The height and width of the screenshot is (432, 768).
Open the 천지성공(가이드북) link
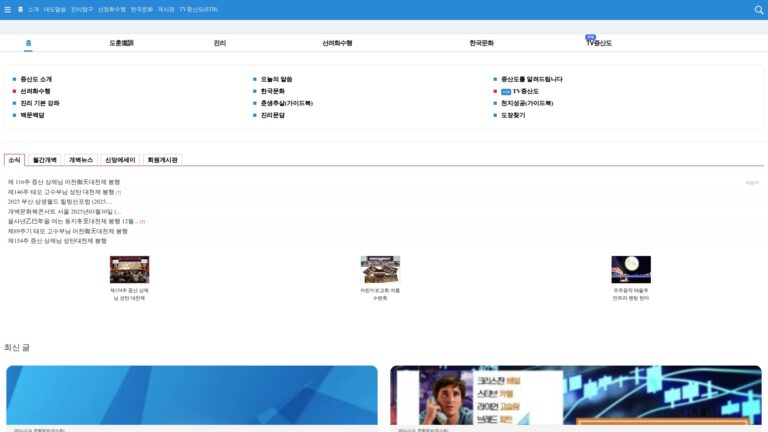click(x=527, y=103)
